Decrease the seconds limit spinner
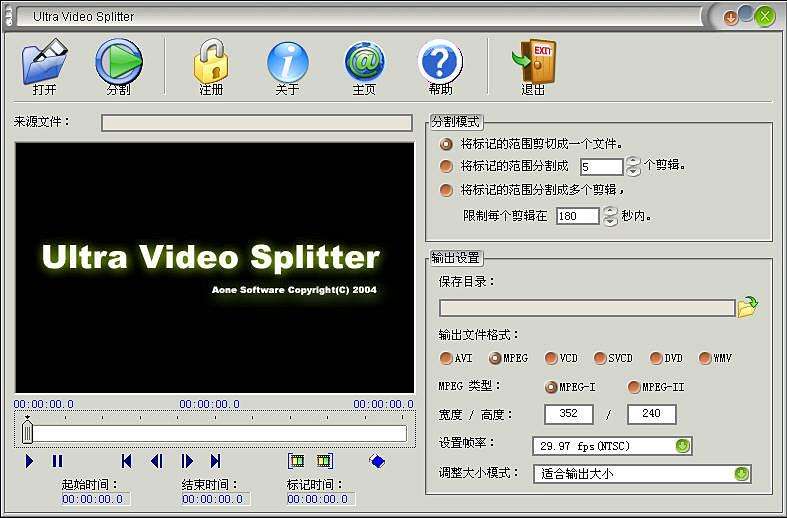Viewport: 787px width, 518px height. coord(610,221)
